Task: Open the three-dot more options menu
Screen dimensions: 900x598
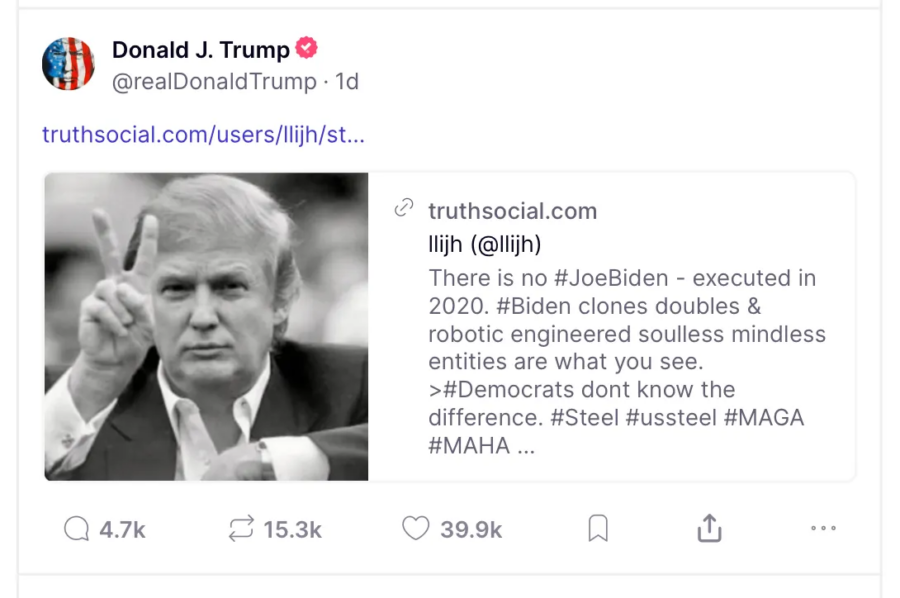Action: point(823,529)
